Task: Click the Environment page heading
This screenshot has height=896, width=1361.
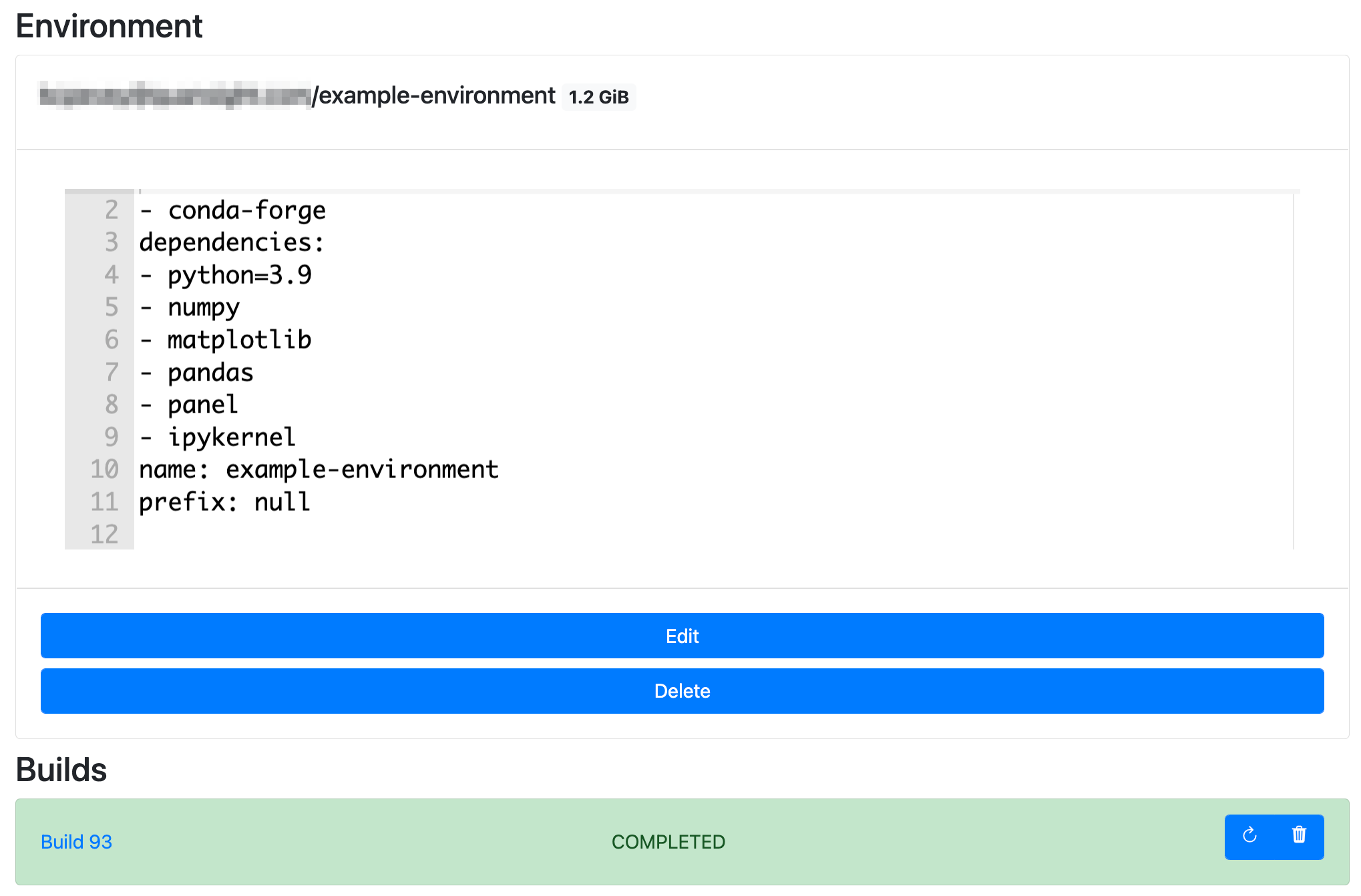Action: (x=109, y=27)
